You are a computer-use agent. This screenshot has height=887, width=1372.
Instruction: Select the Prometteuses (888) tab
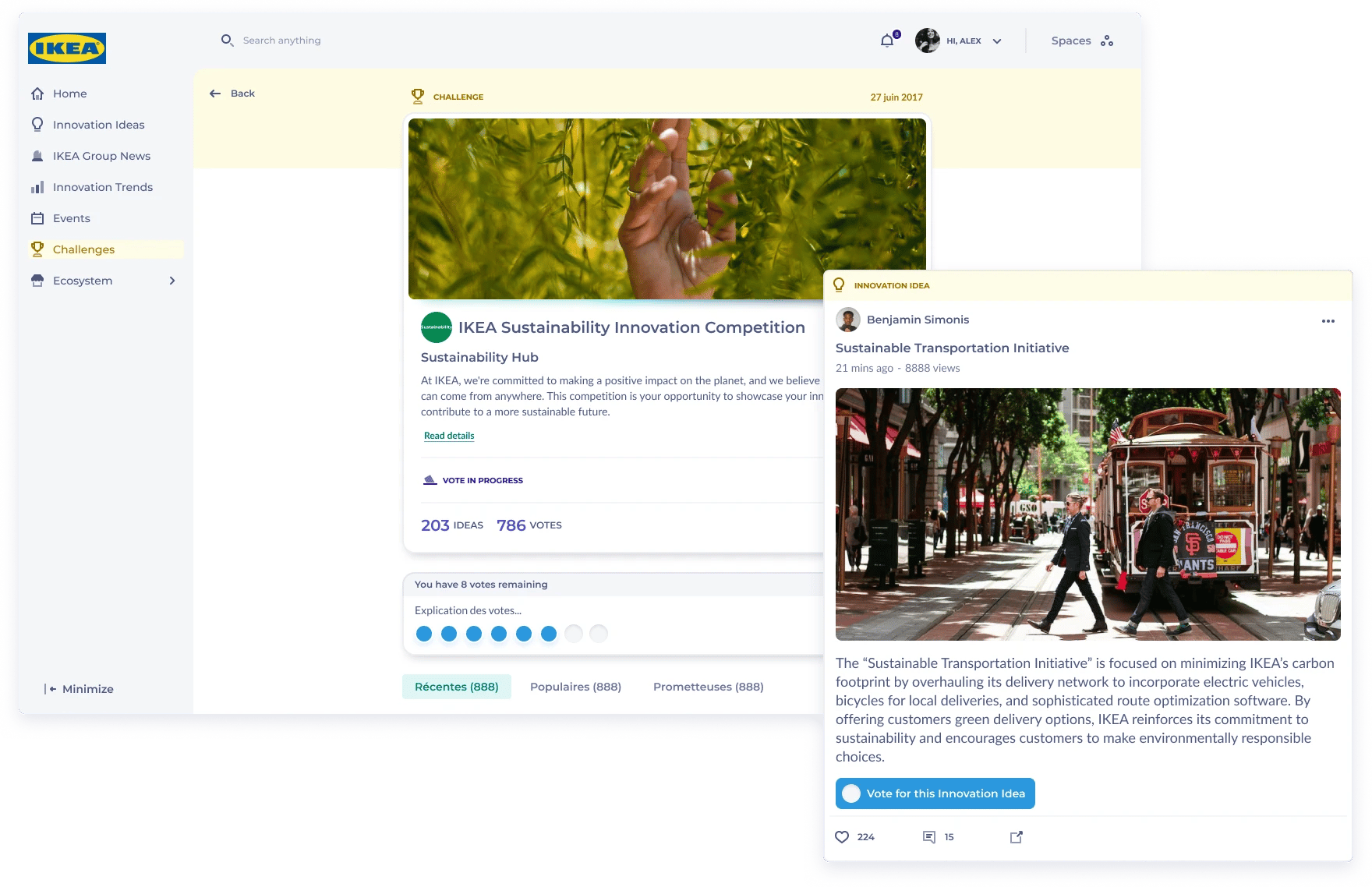coord(709,687)
